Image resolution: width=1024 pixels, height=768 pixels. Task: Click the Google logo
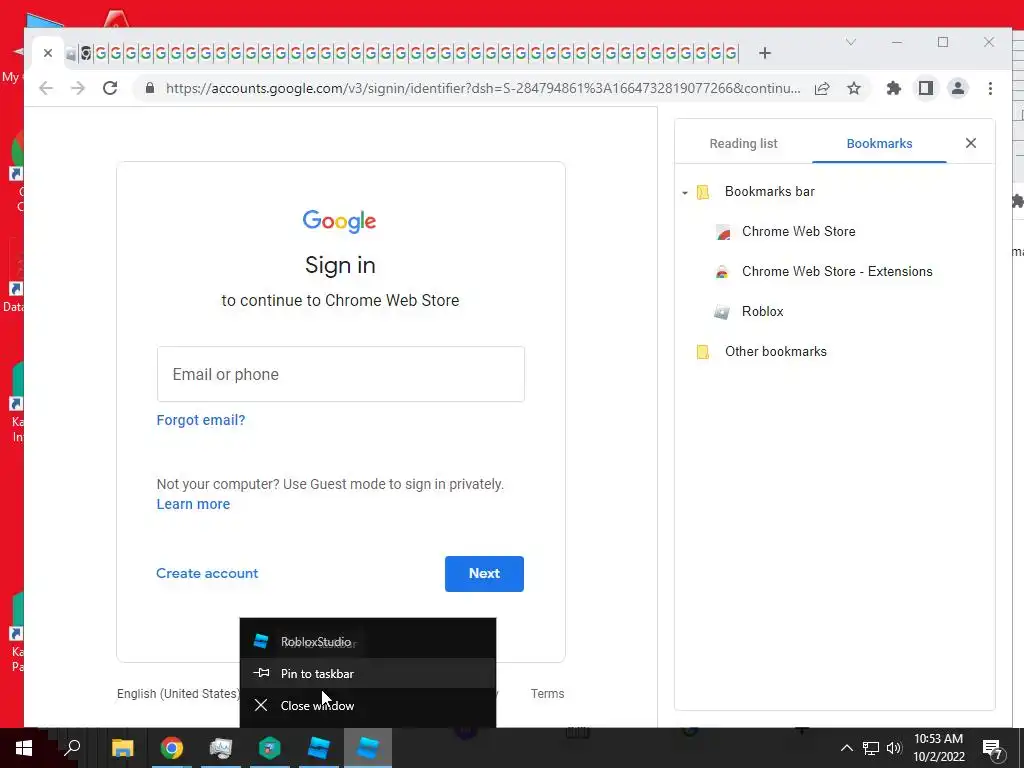(340, 221)
